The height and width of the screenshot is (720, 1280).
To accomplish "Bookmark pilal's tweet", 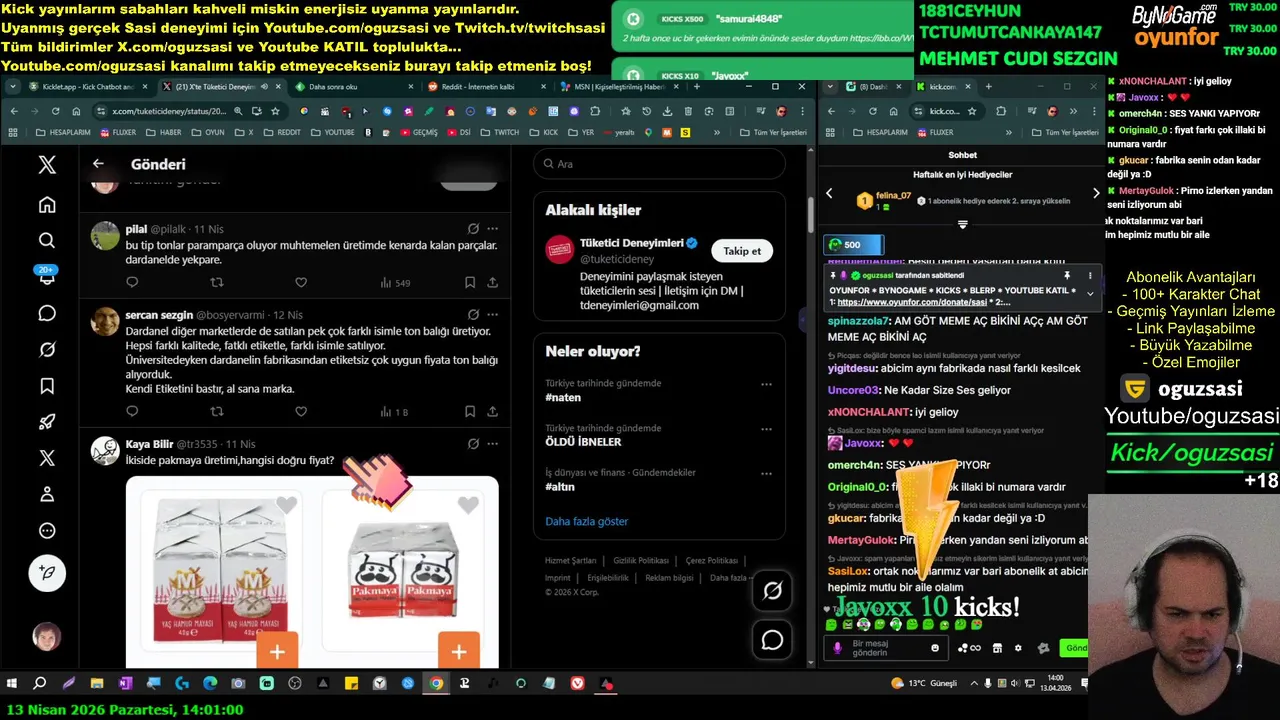I will [470, 283].
